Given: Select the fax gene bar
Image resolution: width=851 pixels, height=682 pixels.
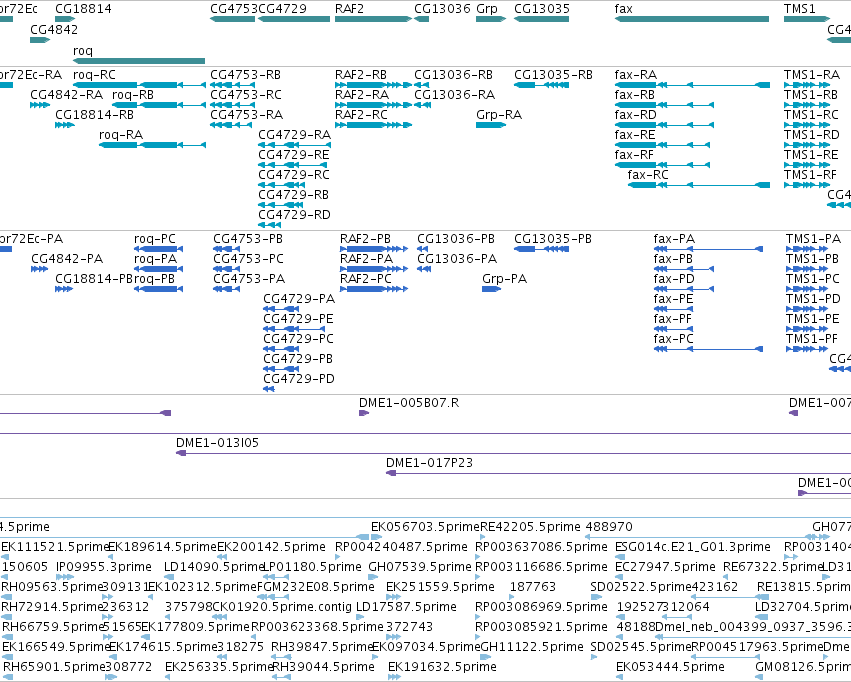Looking at the screenshot, I should click(x=692, y=19).
